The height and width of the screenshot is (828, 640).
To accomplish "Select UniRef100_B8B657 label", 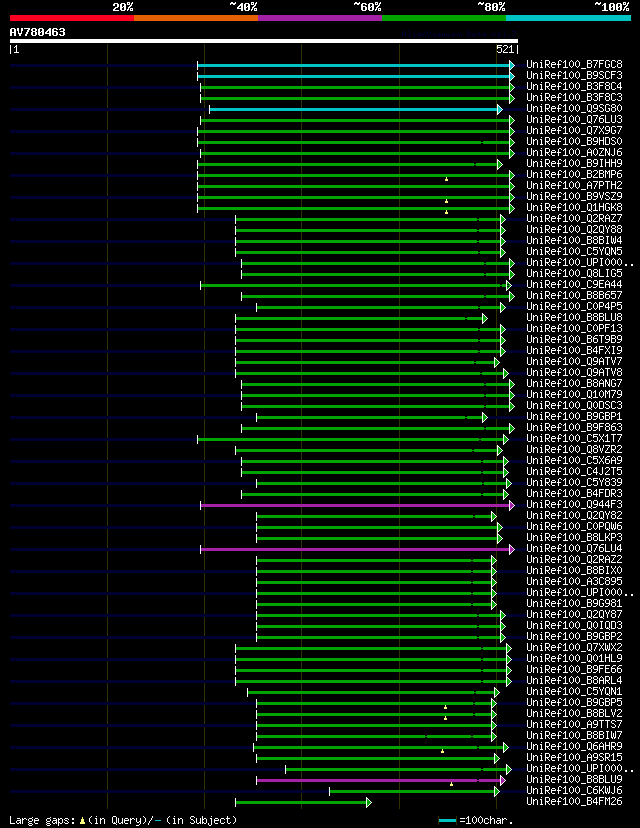I will click(x=575, y=296).
